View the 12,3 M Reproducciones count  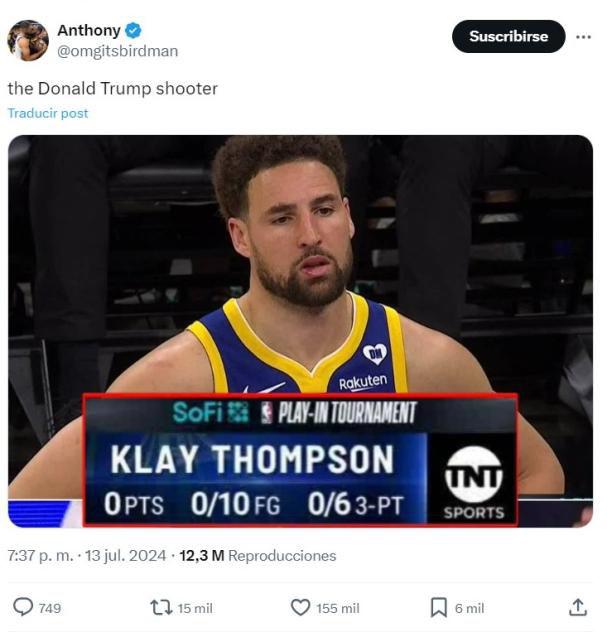258,555
